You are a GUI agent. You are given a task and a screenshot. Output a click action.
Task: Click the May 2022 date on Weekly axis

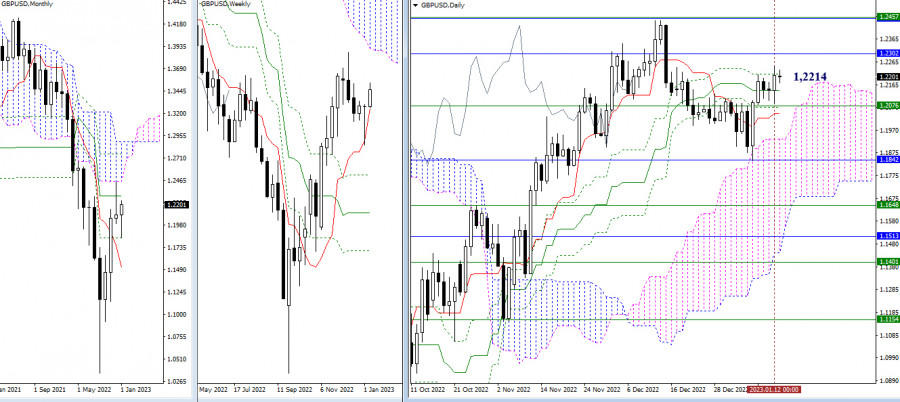[212, 389]
